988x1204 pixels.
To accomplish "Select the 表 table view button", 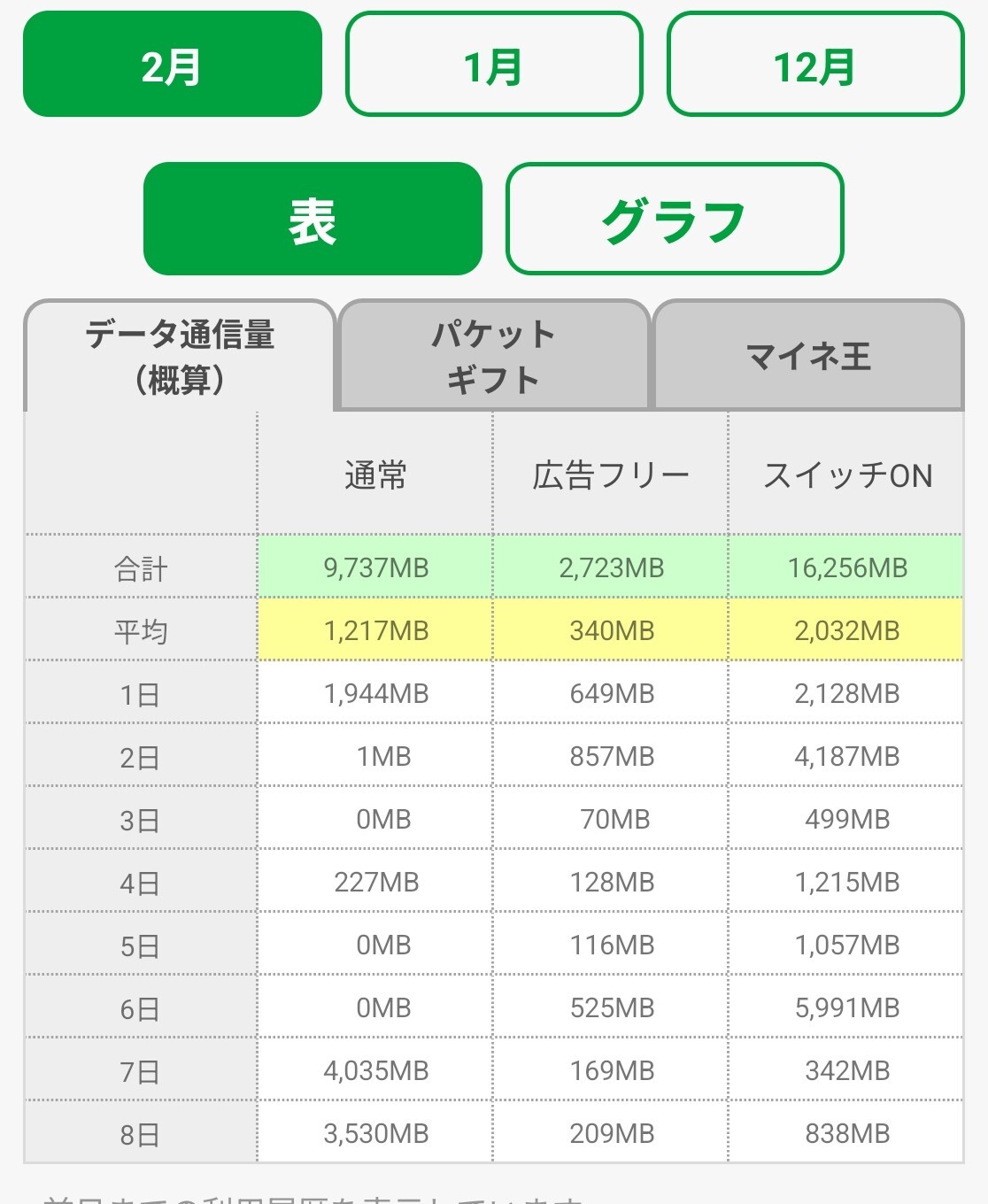I will (x=313, y=219).
